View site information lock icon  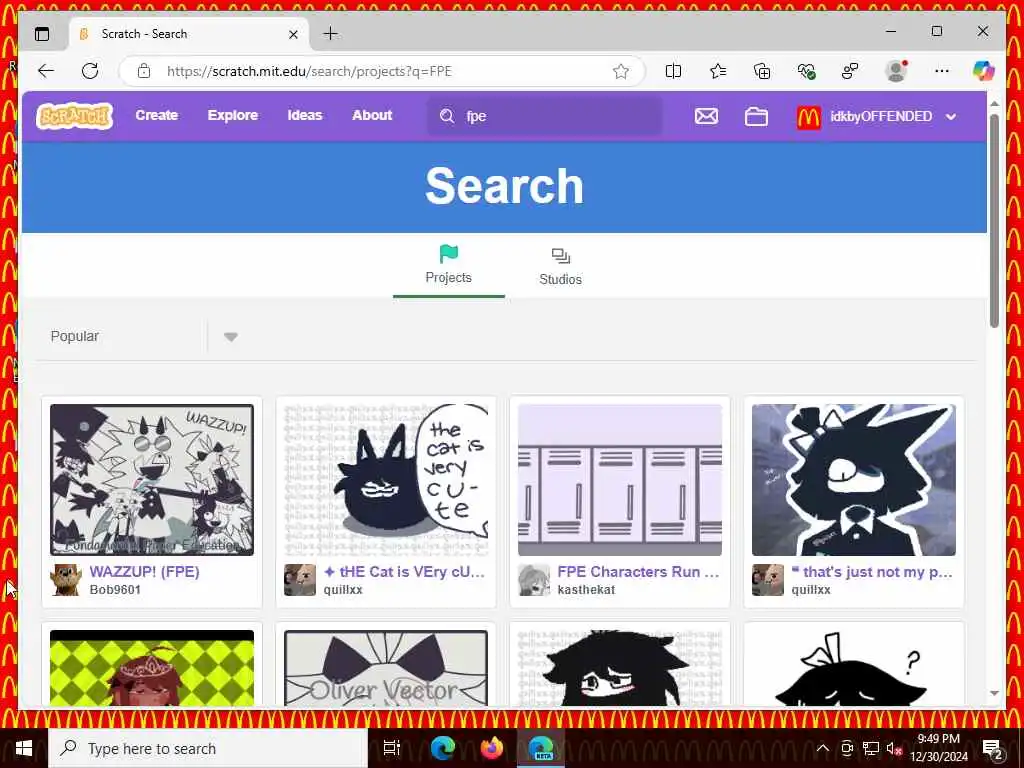tap(144, 71)
